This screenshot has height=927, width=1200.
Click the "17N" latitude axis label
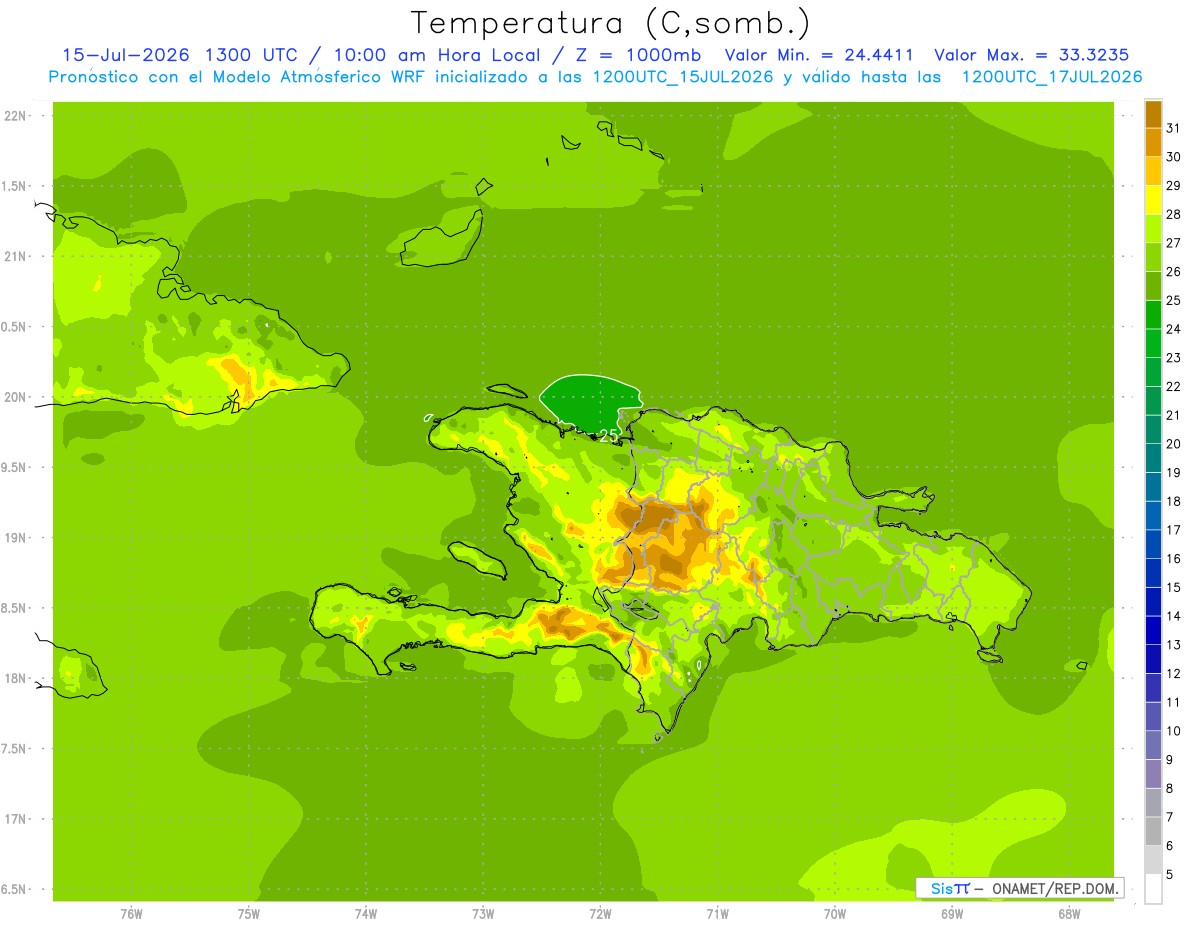point(17,819)
